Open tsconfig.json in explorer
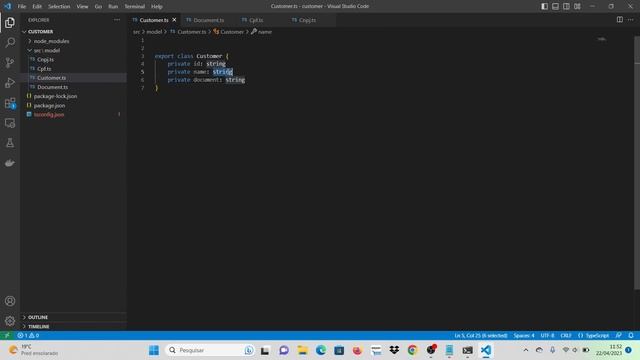Viewport: 640px width, 360px height. [49, 114]
